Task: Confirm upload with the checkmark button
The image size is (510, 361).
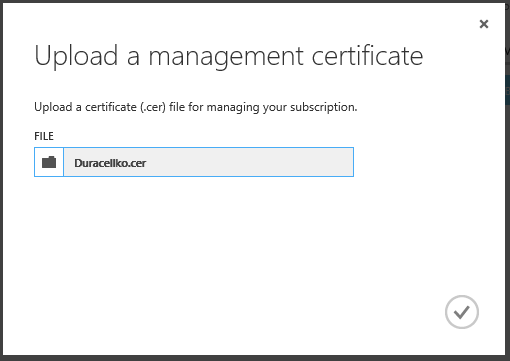Action: [x=462, y=312]
